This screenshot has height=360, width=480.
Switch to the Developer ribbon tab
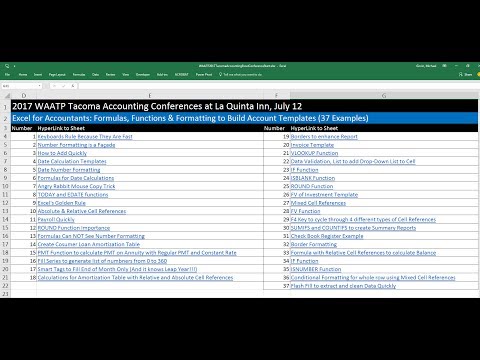[x=143, y=74]
